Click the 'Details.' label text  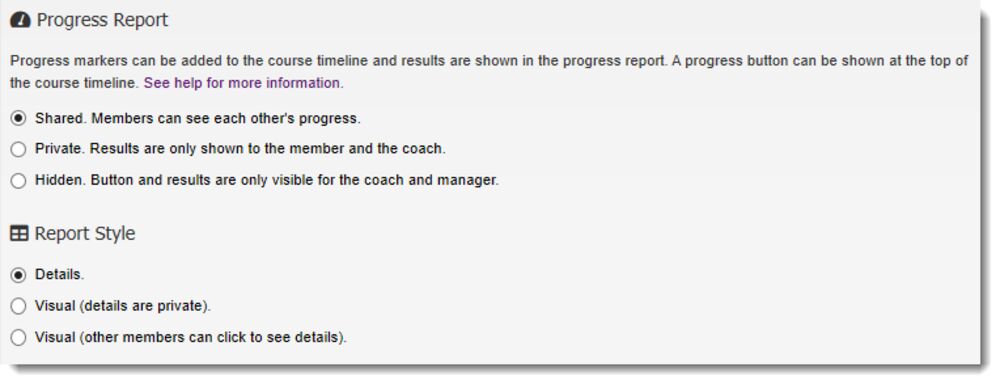59,274
